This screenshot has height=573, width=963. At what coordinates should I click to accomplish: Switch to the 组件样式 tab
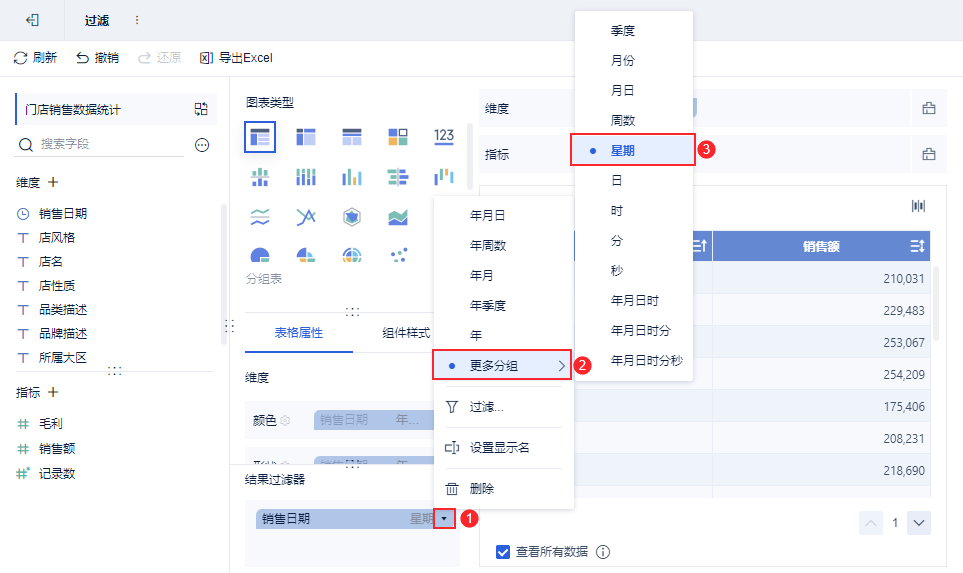[405, 333]
